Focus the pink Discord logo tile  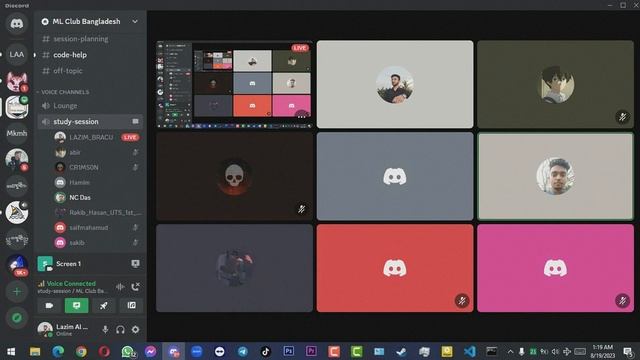point(556,268)
